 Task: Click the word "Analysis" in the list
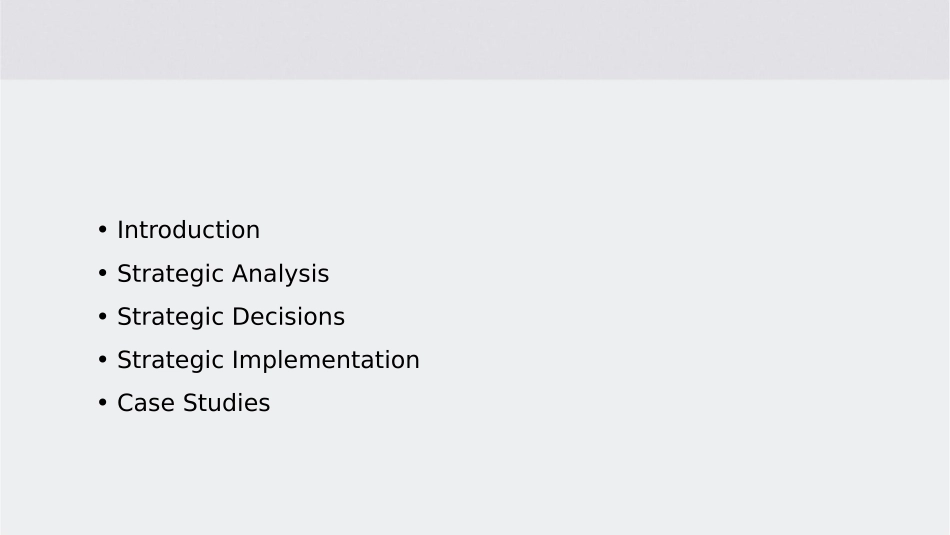tap(281, 274)
